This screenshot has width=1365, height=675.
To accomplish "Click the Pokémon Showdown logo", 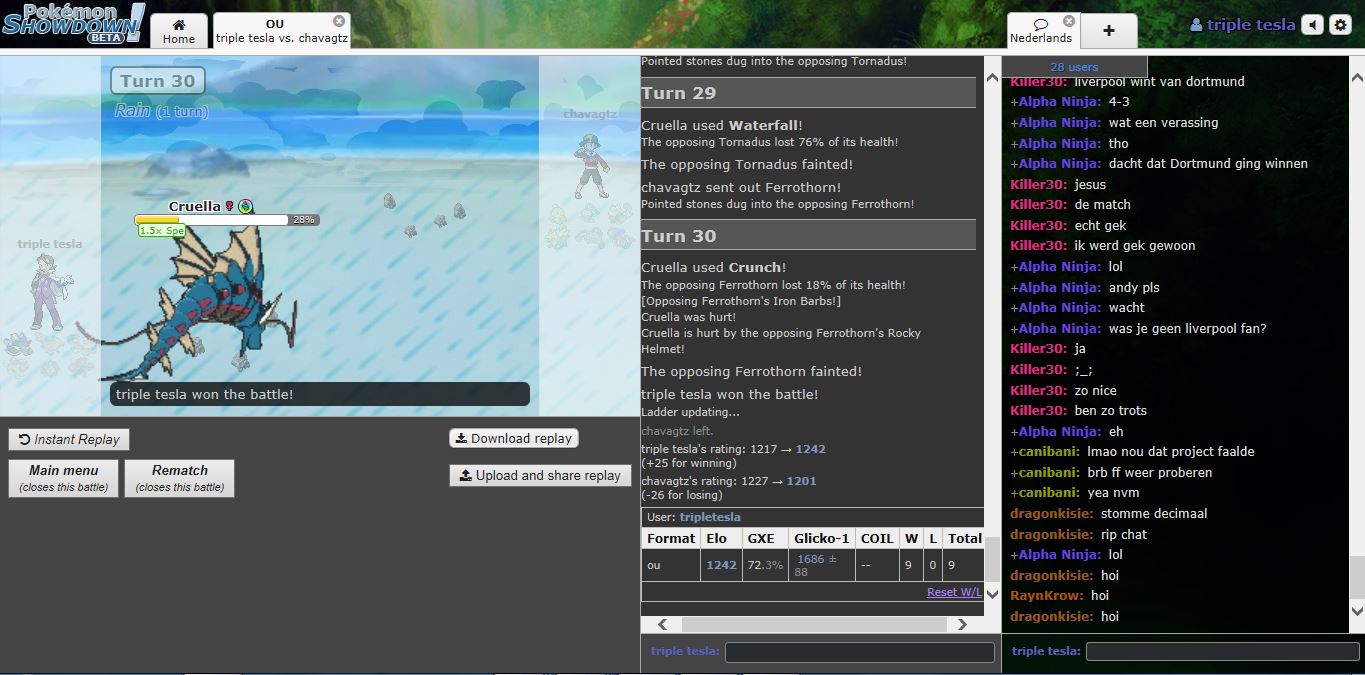I will 73,23.
